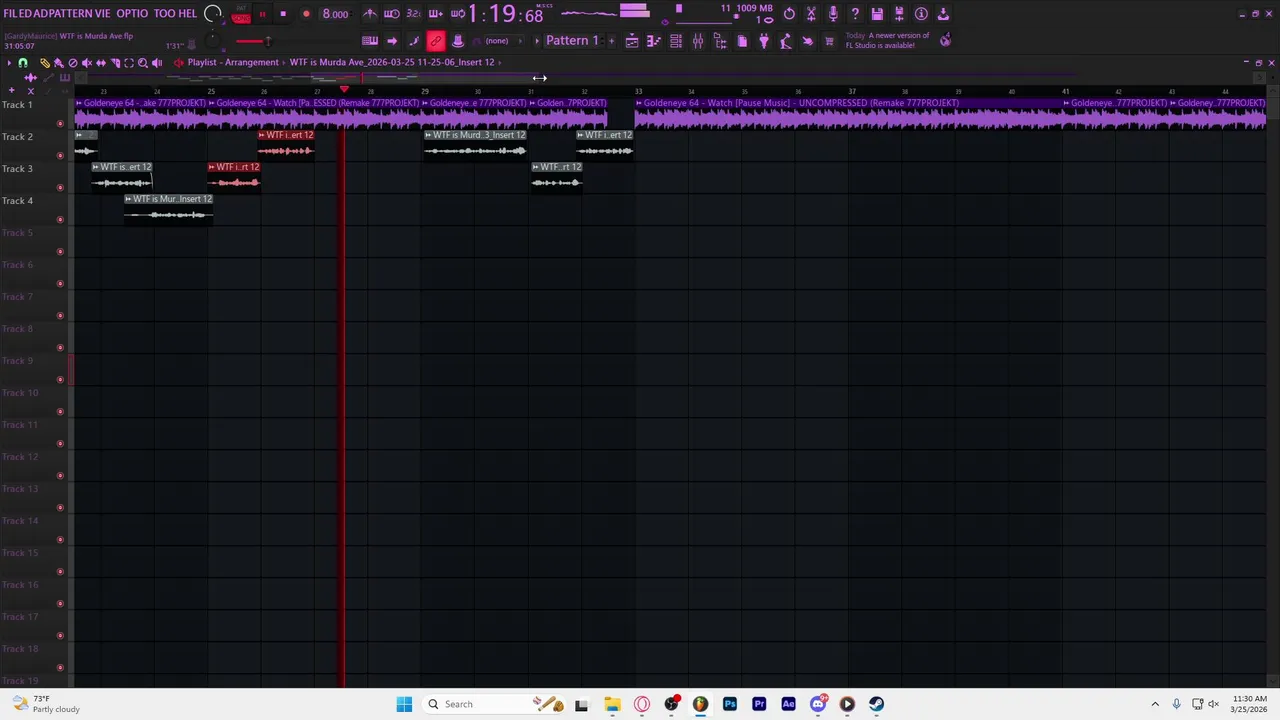Expand arrow after the Insert 12 clip name

[x=500, y=62]
